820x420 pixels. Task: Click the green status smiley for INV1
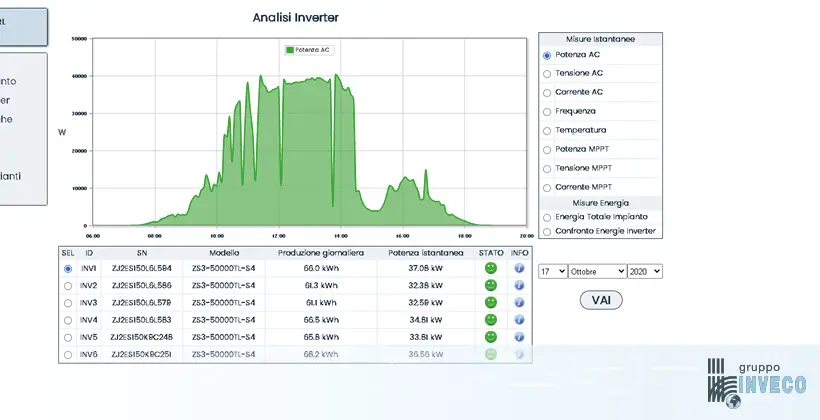pyautogui.click(x=491, y=268)
